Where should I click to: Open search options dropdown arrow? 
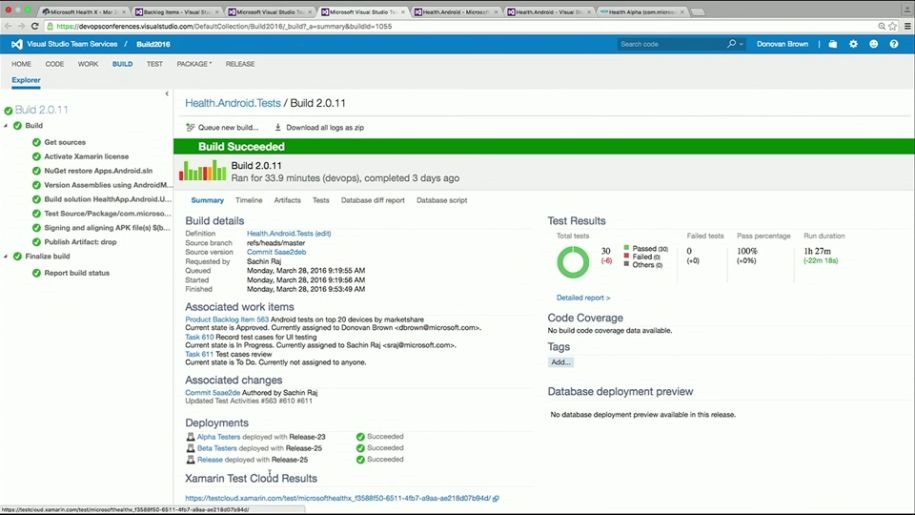tap(741, 44)
